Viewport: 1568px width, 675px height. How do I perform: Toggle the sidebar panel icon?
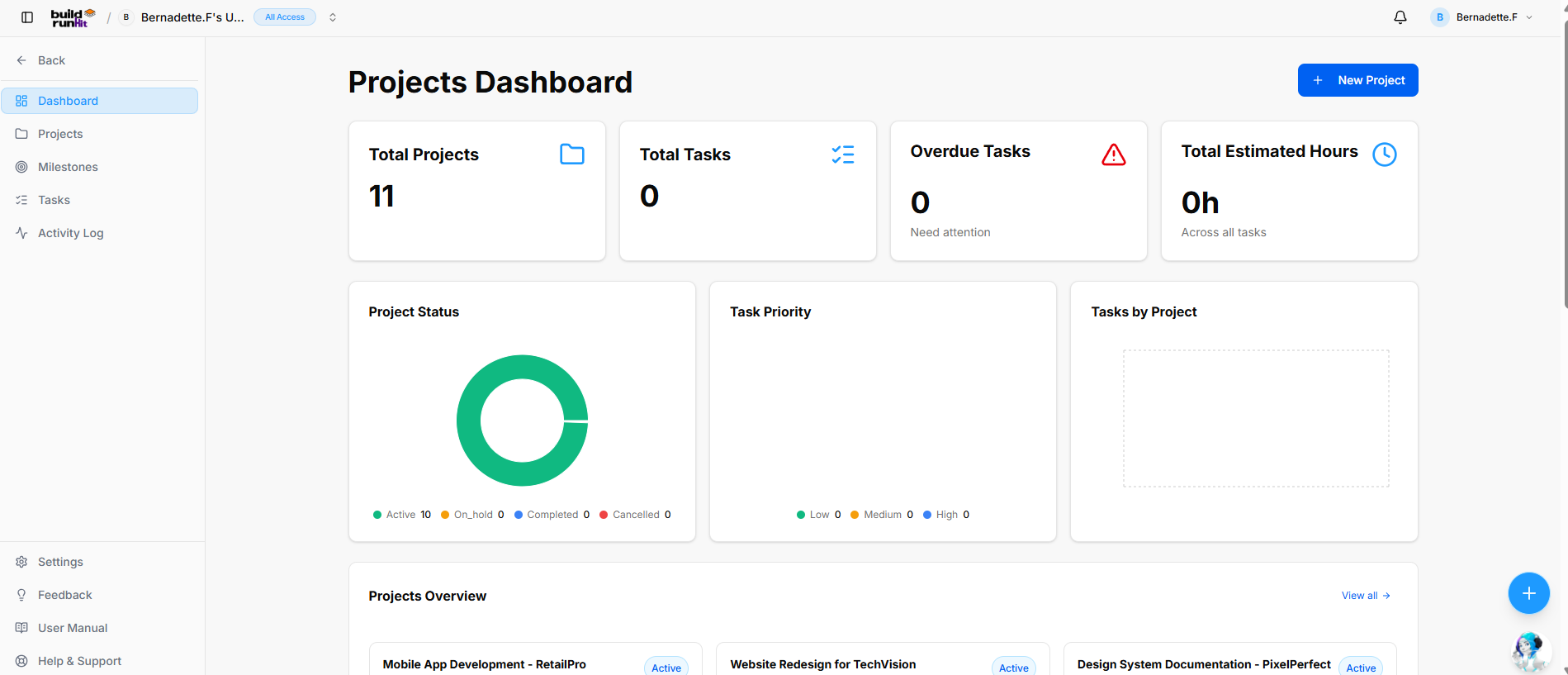(x=27, y=17)
